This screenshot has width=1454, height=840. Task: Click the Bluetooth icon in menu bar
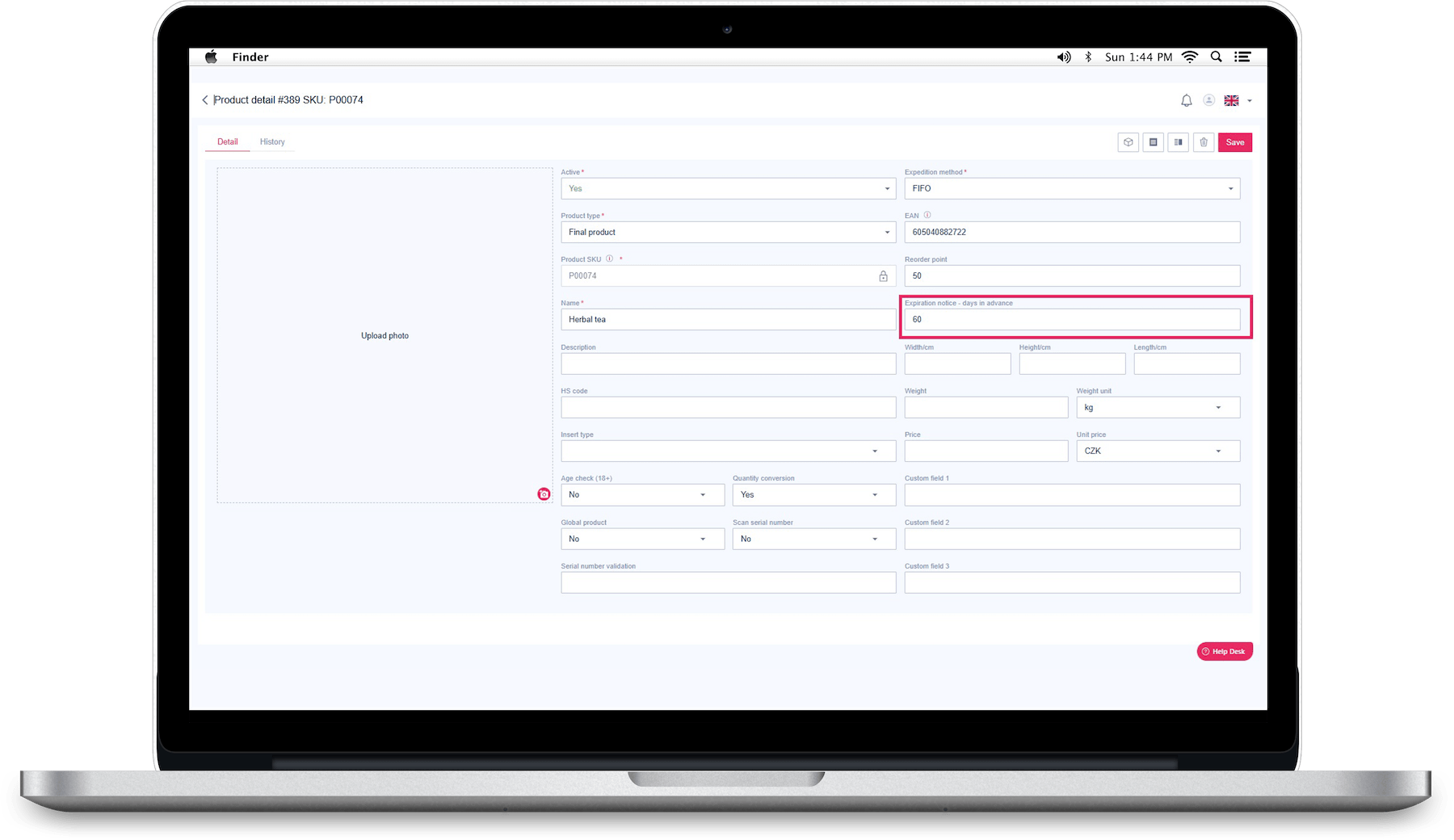click(1088, 57)
